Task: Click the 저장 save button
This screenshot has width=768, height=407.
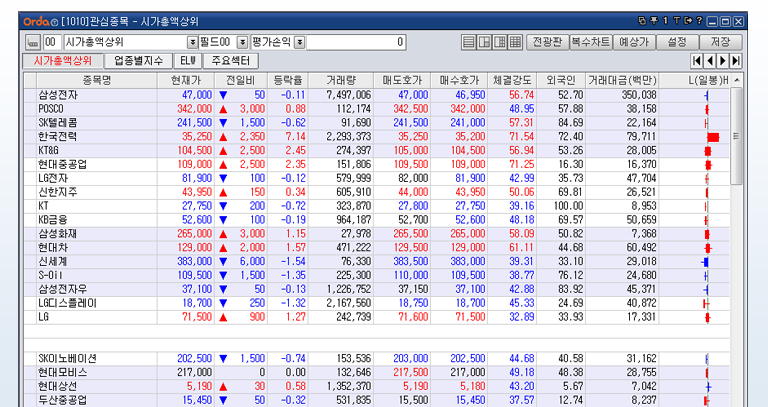Action: [x=720, y=42]
